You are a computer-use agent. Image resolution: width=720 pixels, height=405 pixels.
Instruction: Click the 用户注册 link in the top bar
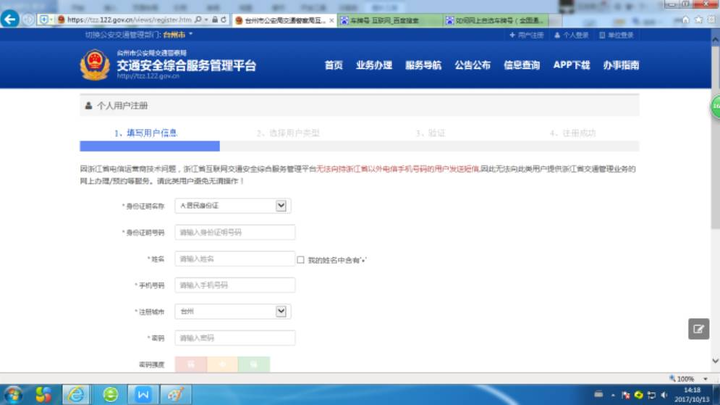(526, 35)
